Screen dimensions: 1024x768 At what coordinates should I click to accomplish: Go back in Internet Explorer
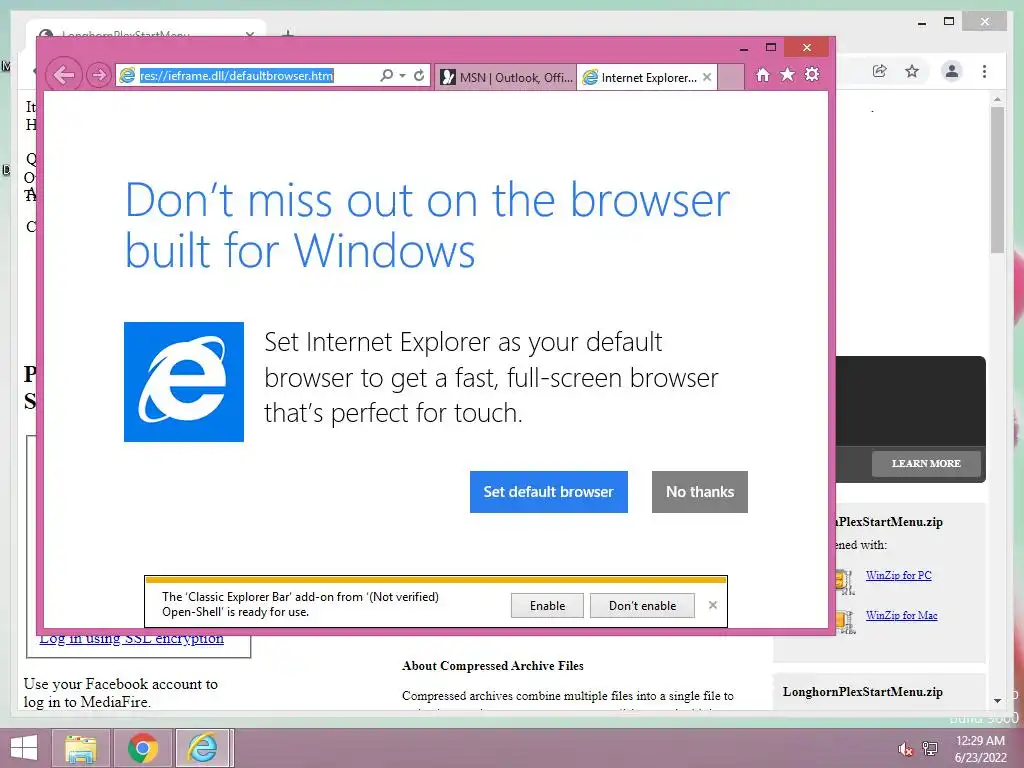[64, 75]
